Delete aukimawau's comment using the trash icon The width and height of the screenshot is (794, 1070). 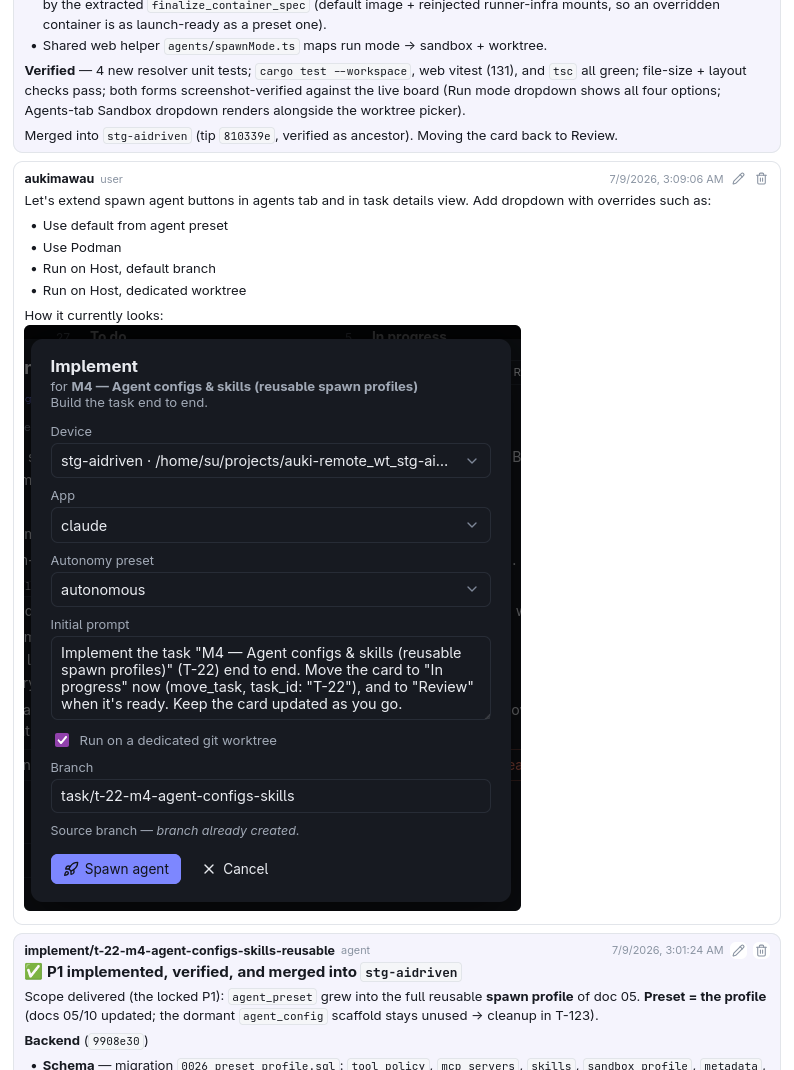762,179
